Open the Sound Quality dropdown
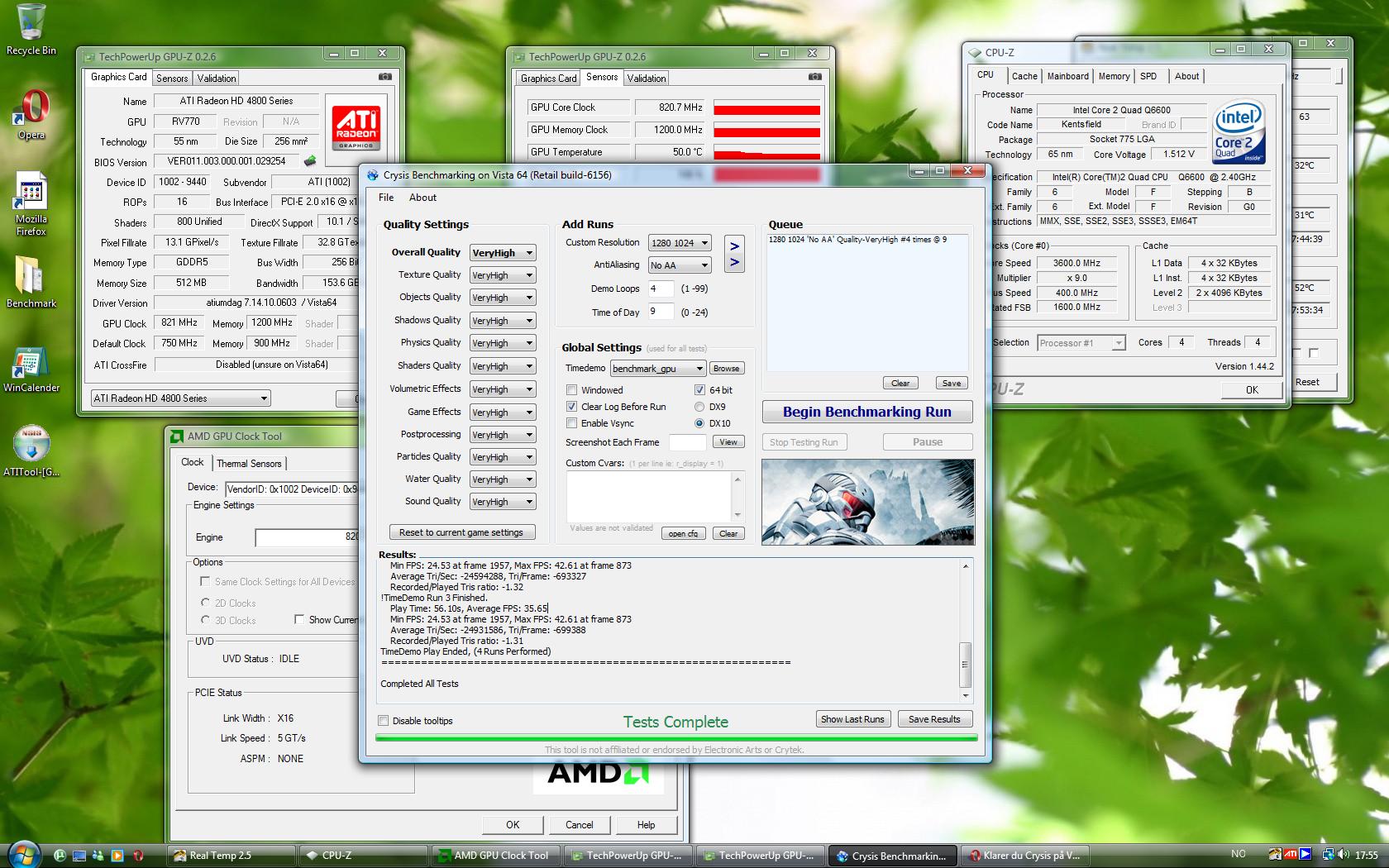The width and height of the screenshot is (1389, 868). click(503, 502)
